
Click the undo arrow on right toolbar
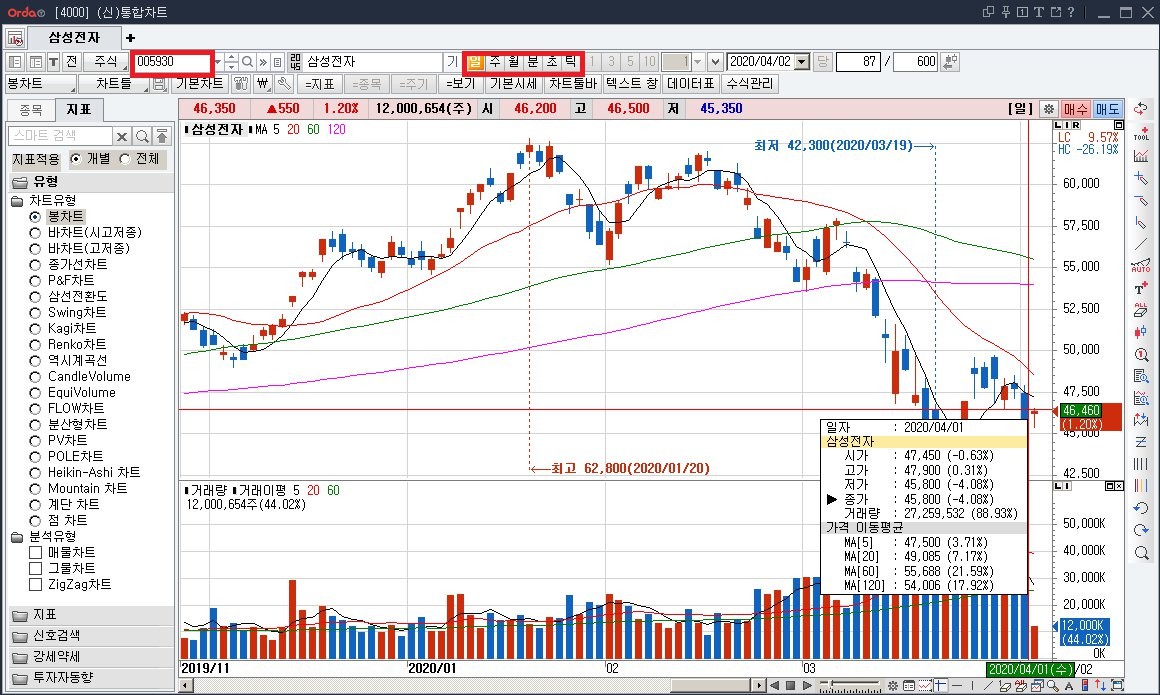1142,508
